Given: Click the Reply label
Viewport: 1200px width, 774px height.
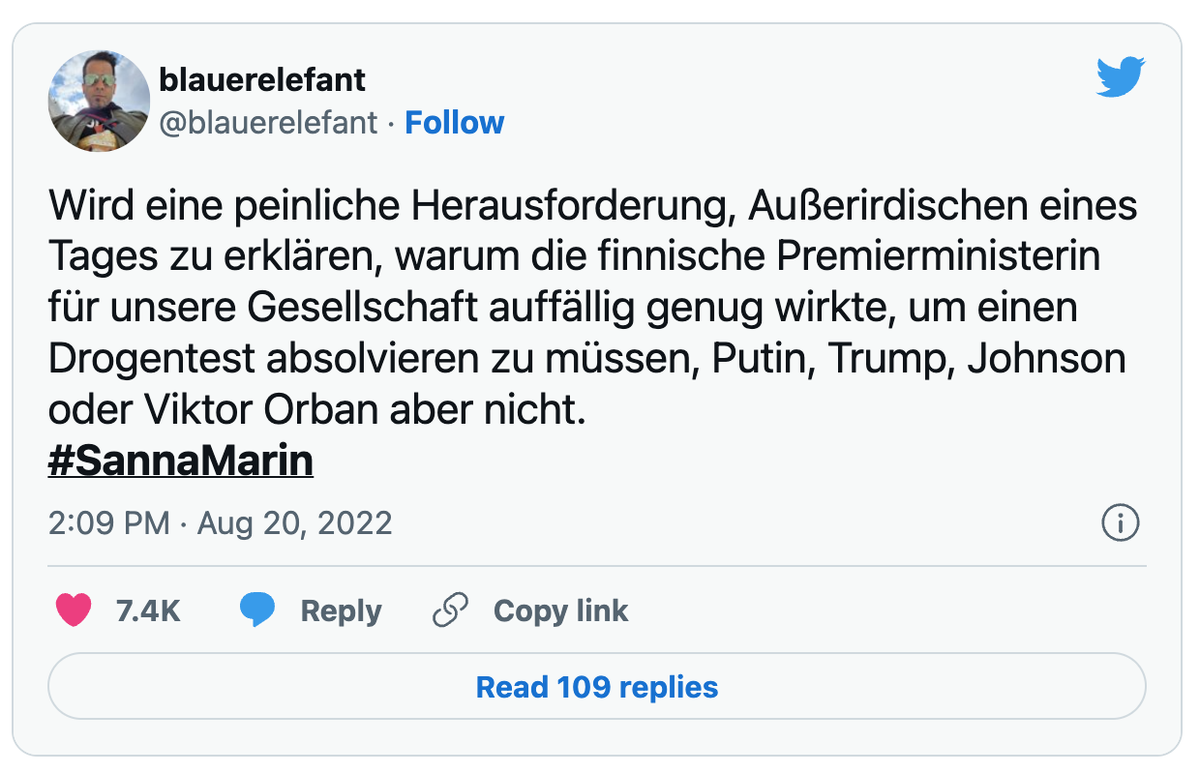Looking at the screenshot, I should 341,611.
